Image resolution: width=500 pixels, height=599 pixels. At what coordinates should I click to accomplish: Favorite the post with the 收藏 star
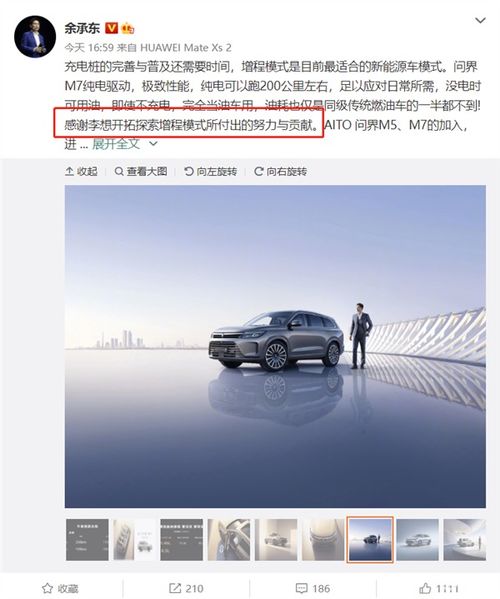[60, 588]
